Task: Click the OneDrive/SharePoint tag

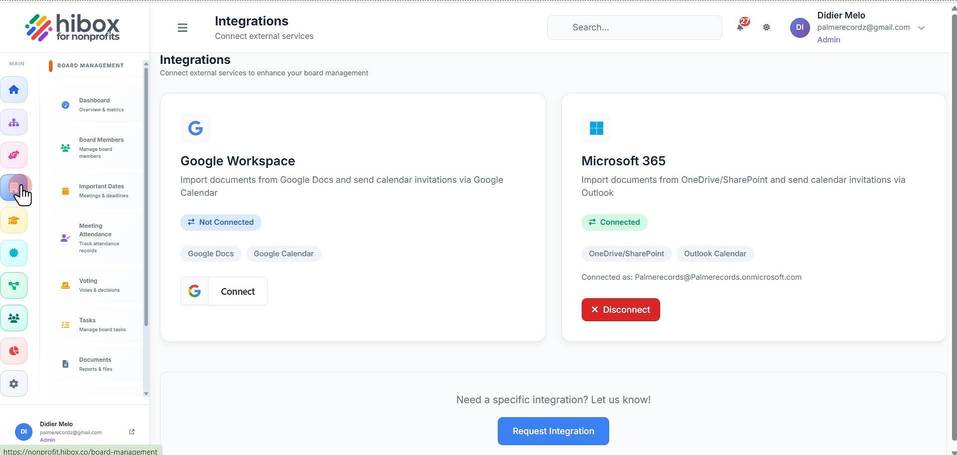Action: click(x=627, y=253)
